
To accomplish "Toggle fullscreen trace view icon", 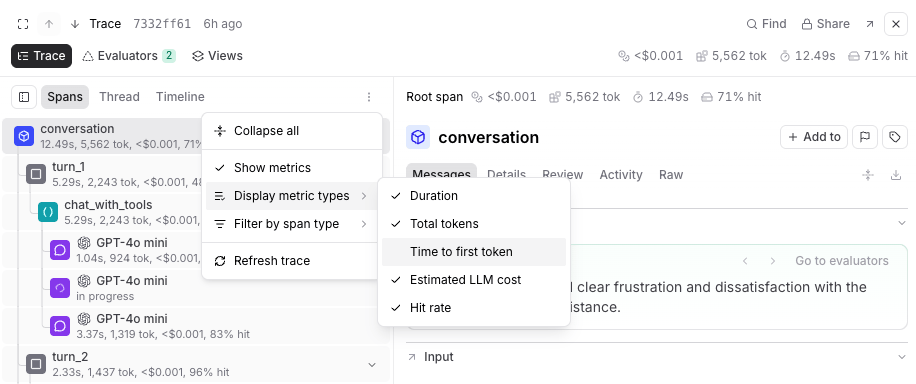I will click(x=23, y=24).
